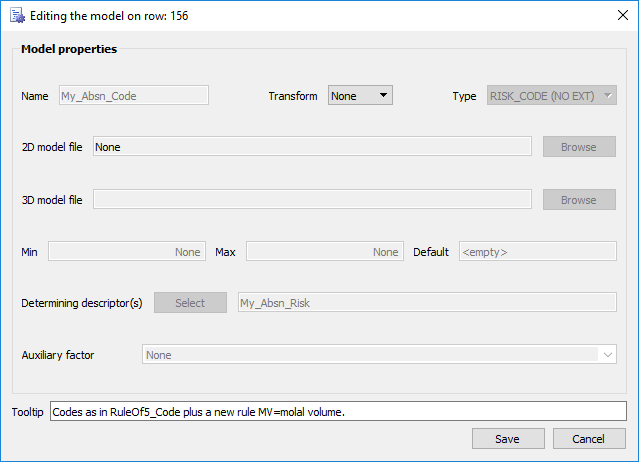Viewport: 639px width, 462px height.
Task: Click the Model properties group heading
Action: click(69, 49)
